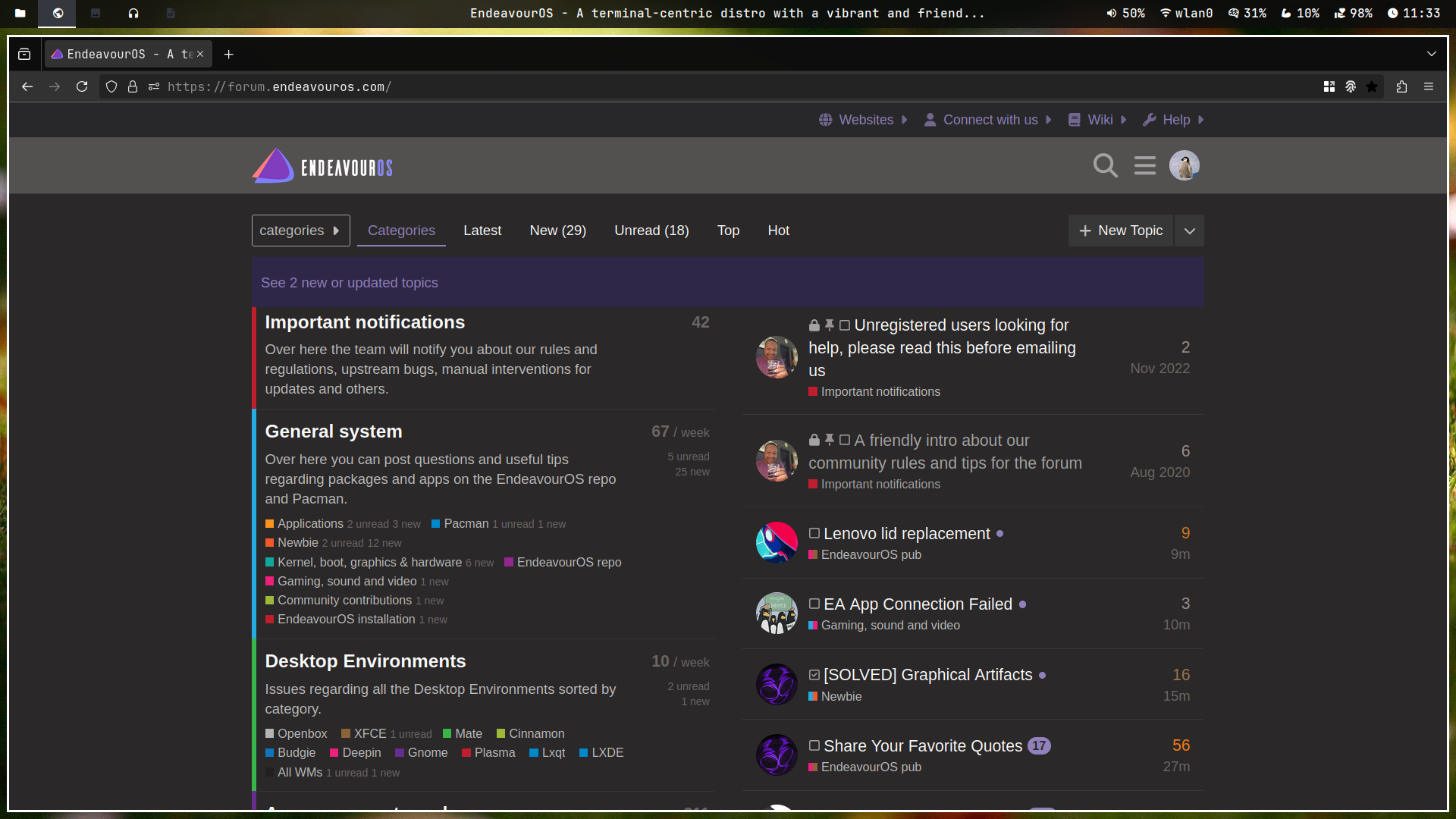Image resolution: width=1456 pixels, height=819 pixels.
Task: Open Share Your Favorite Quotes topic
Action: (x=923, y=746)
